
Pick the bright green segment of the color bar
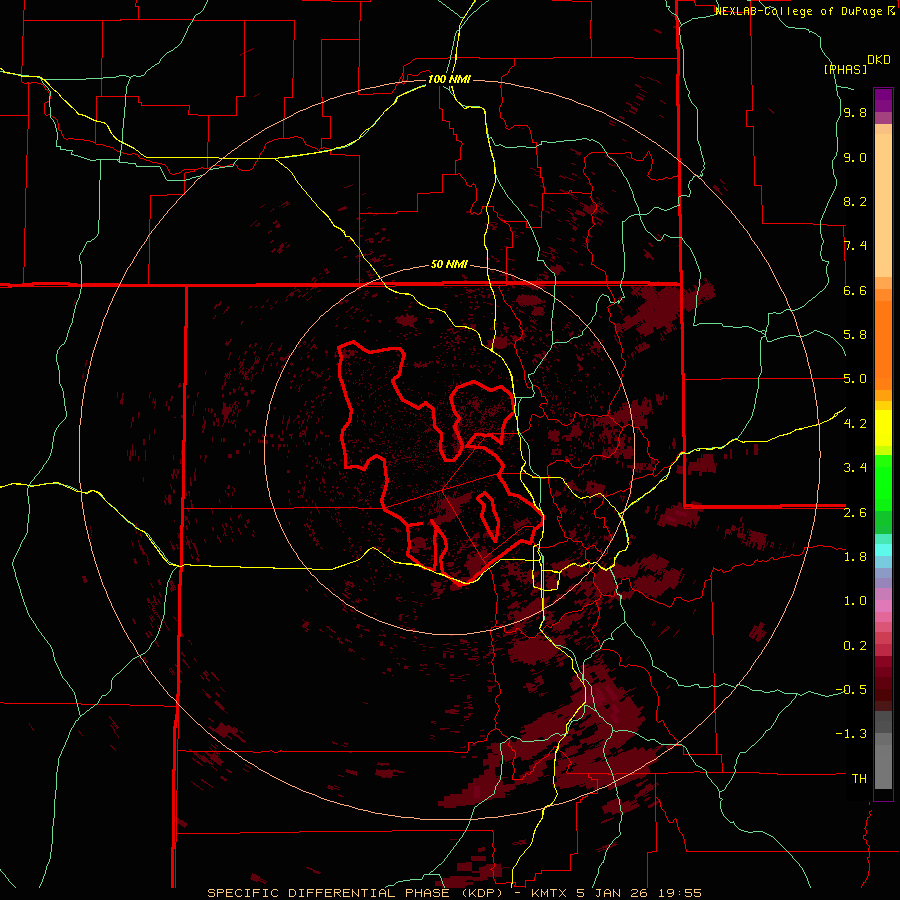pyautogui.click(x=883, y=483)
